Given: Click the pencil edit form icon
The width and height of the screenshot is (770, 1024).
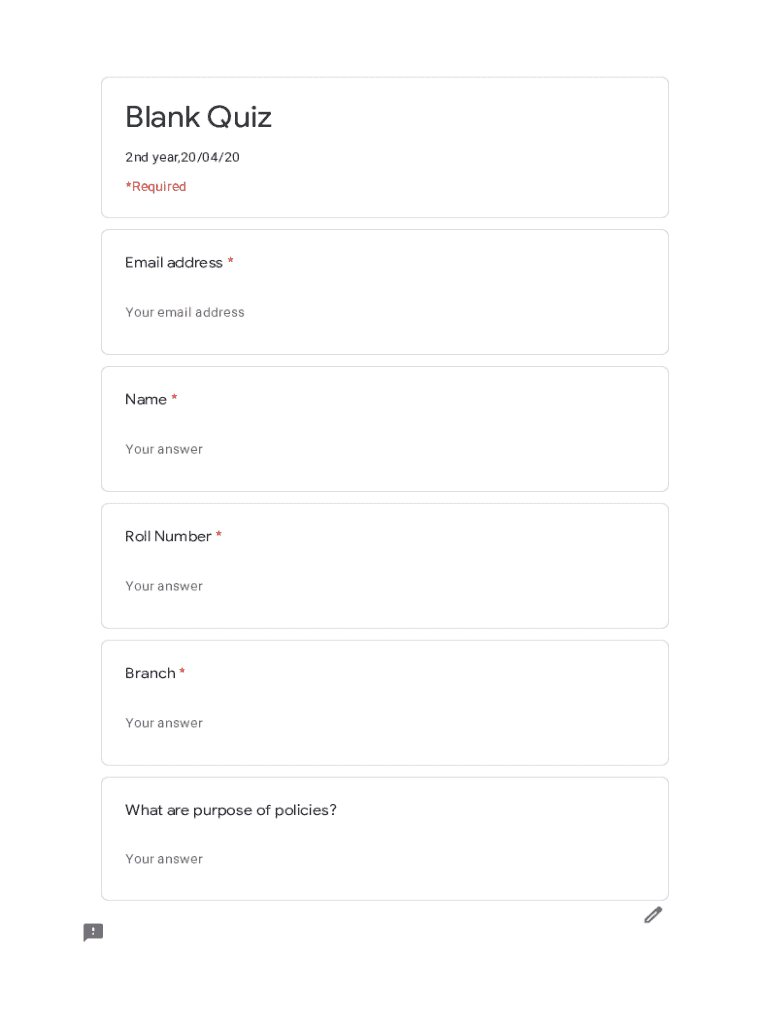Looking at the screenshot, I should pos(653,915).
